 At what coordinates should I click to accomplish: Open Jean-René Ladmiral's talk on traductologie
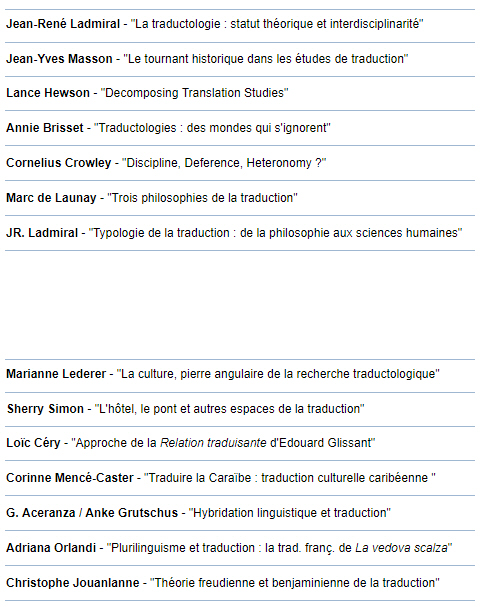tap(215, 24)
